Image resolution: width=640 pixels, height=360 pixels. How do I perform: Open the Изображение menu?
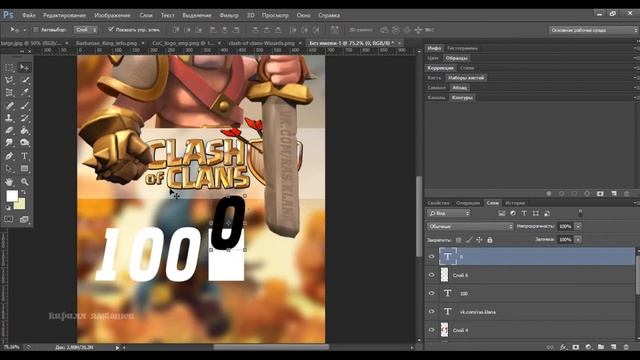click(112, 15)
